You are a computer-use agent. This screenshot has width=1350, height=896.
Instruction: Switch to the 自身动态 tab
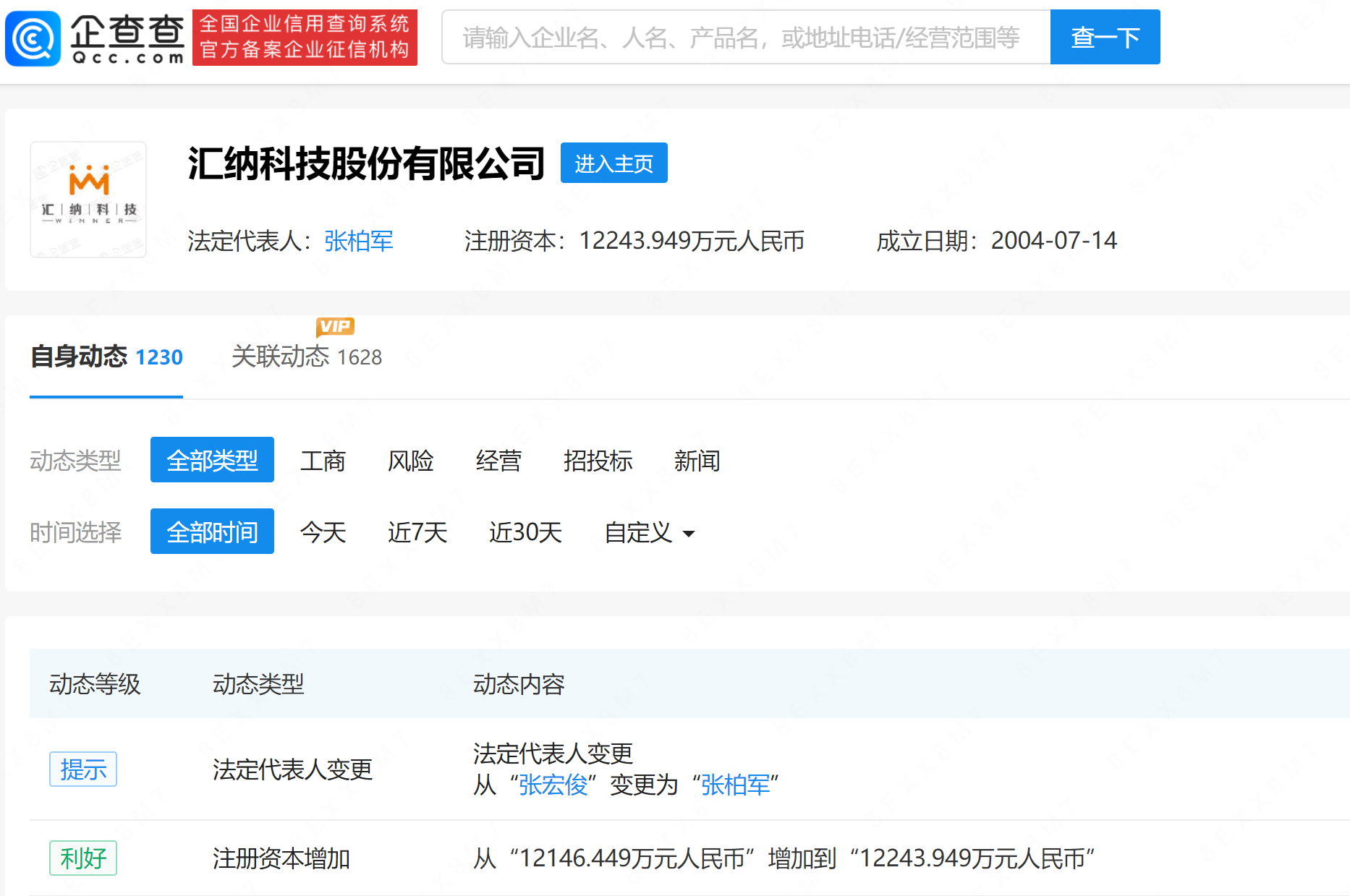(106, 357)
